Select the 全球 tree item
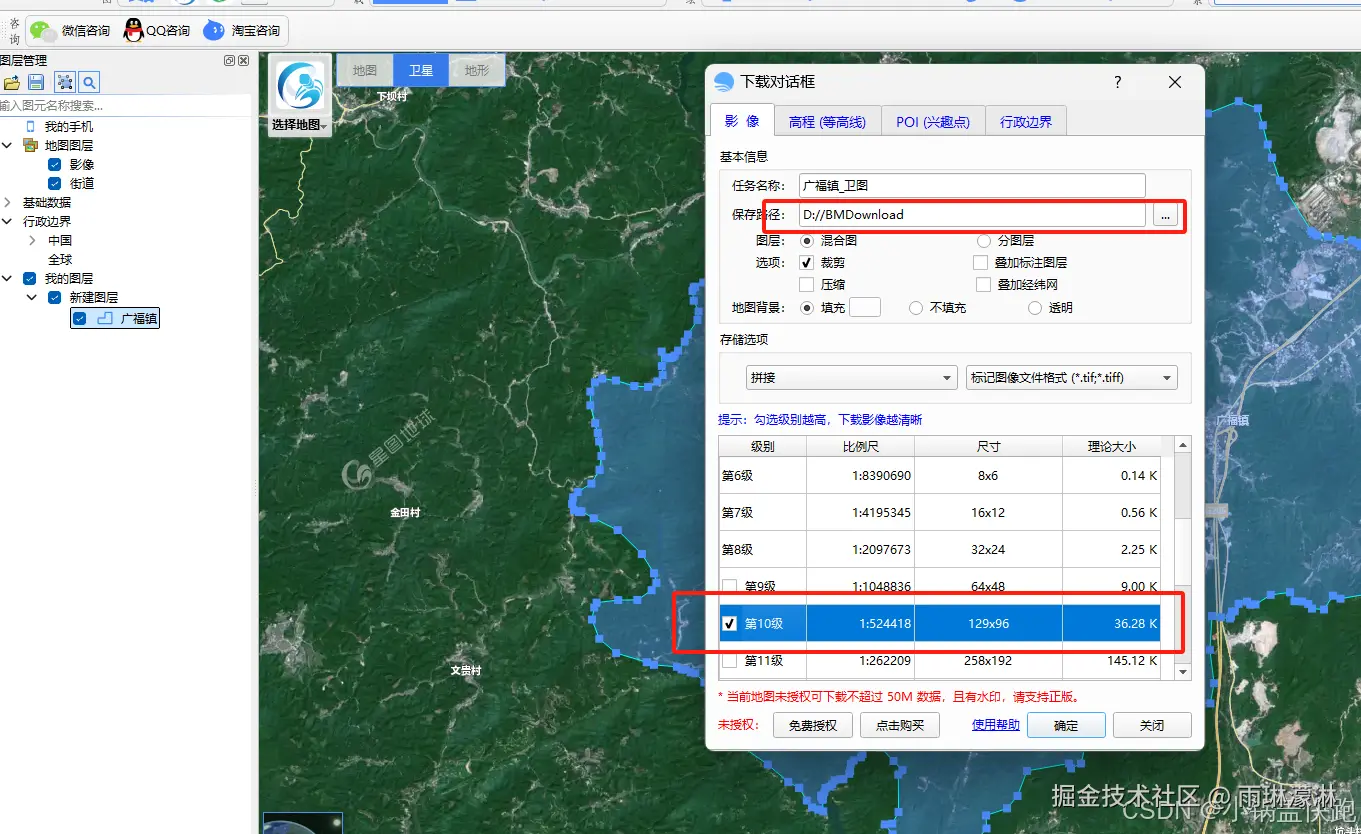 point(60,260)
